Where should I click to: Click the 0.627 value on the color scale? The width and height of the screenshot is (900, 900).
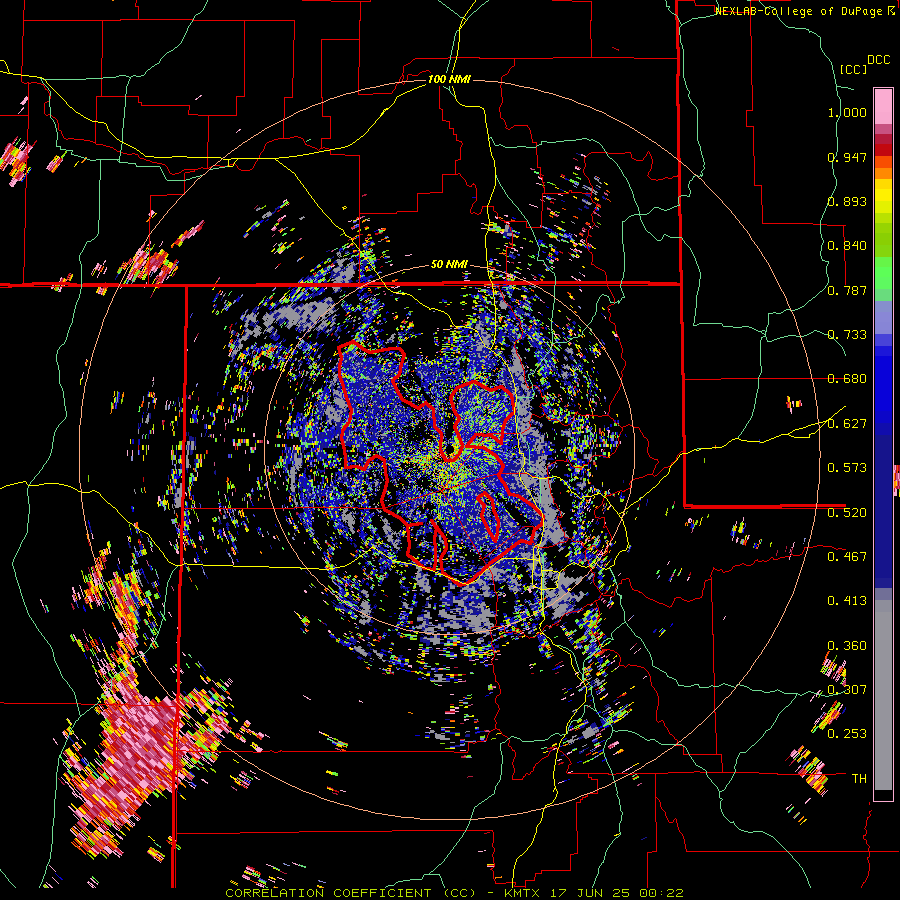pyautogui.click(x=847, y=424)
